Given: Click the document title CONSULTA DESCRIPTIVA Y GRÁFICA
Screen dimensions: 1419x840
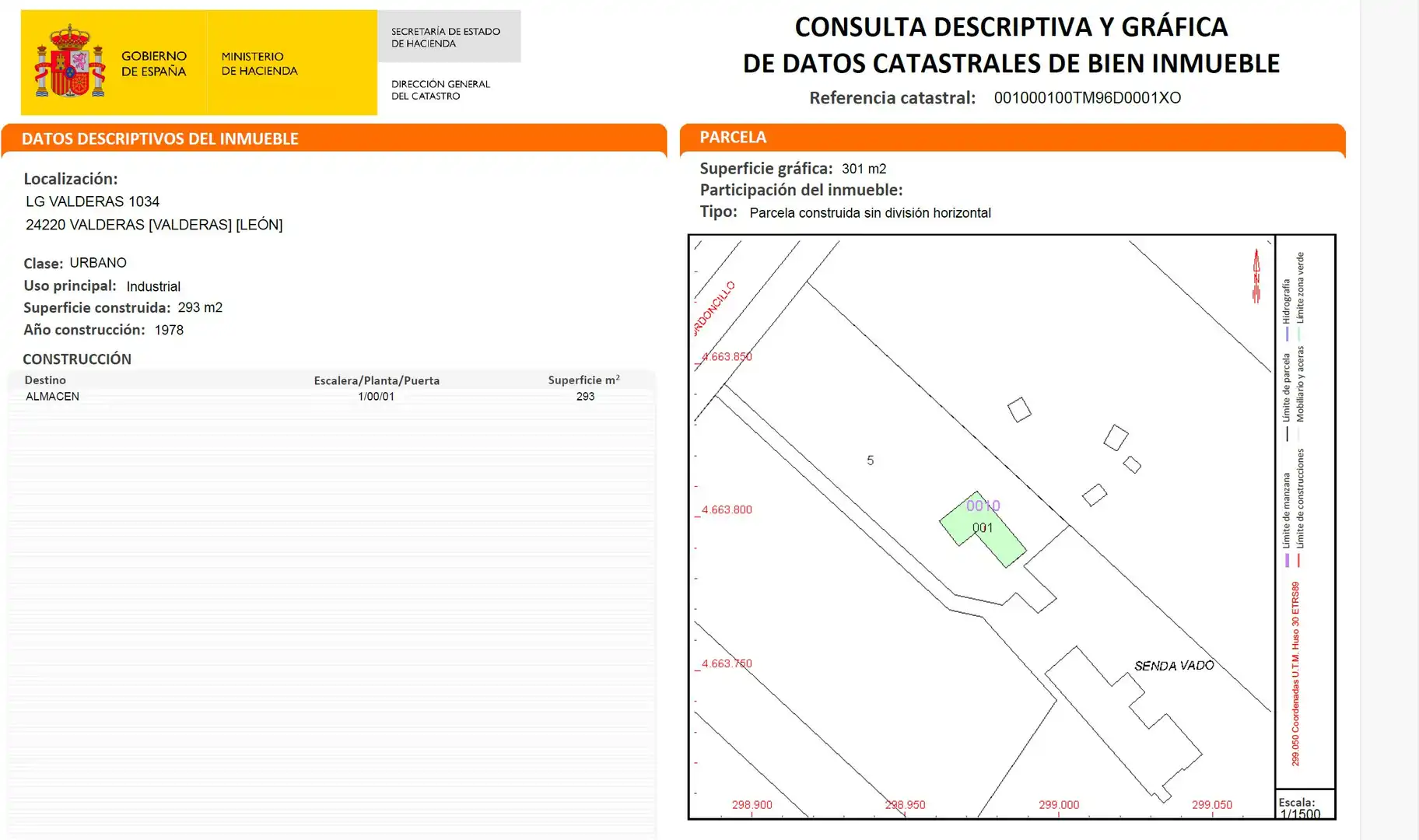Looking at the screenshot, I should [x=1011, y=27].
